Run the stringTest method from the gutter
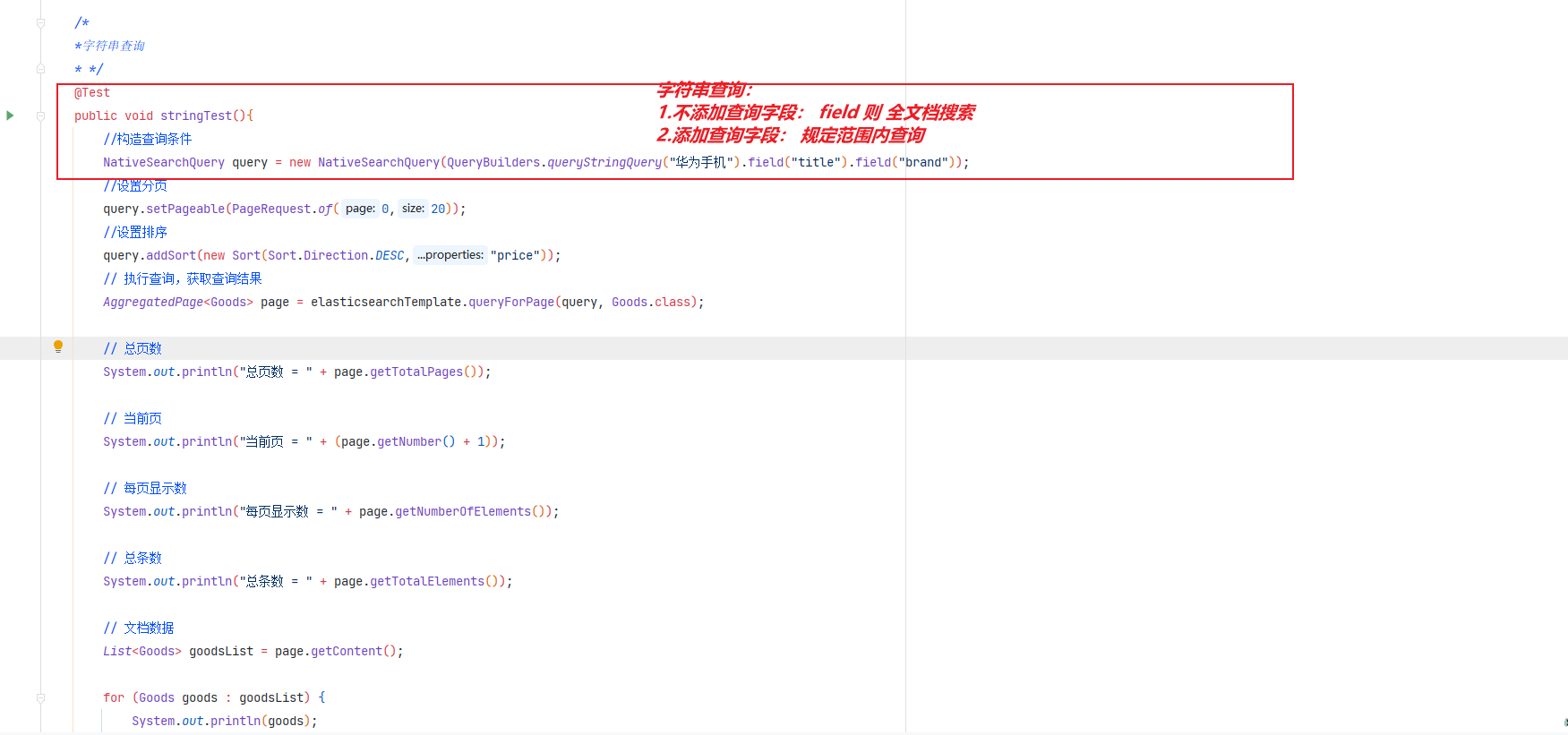 (x=10, y=115)
